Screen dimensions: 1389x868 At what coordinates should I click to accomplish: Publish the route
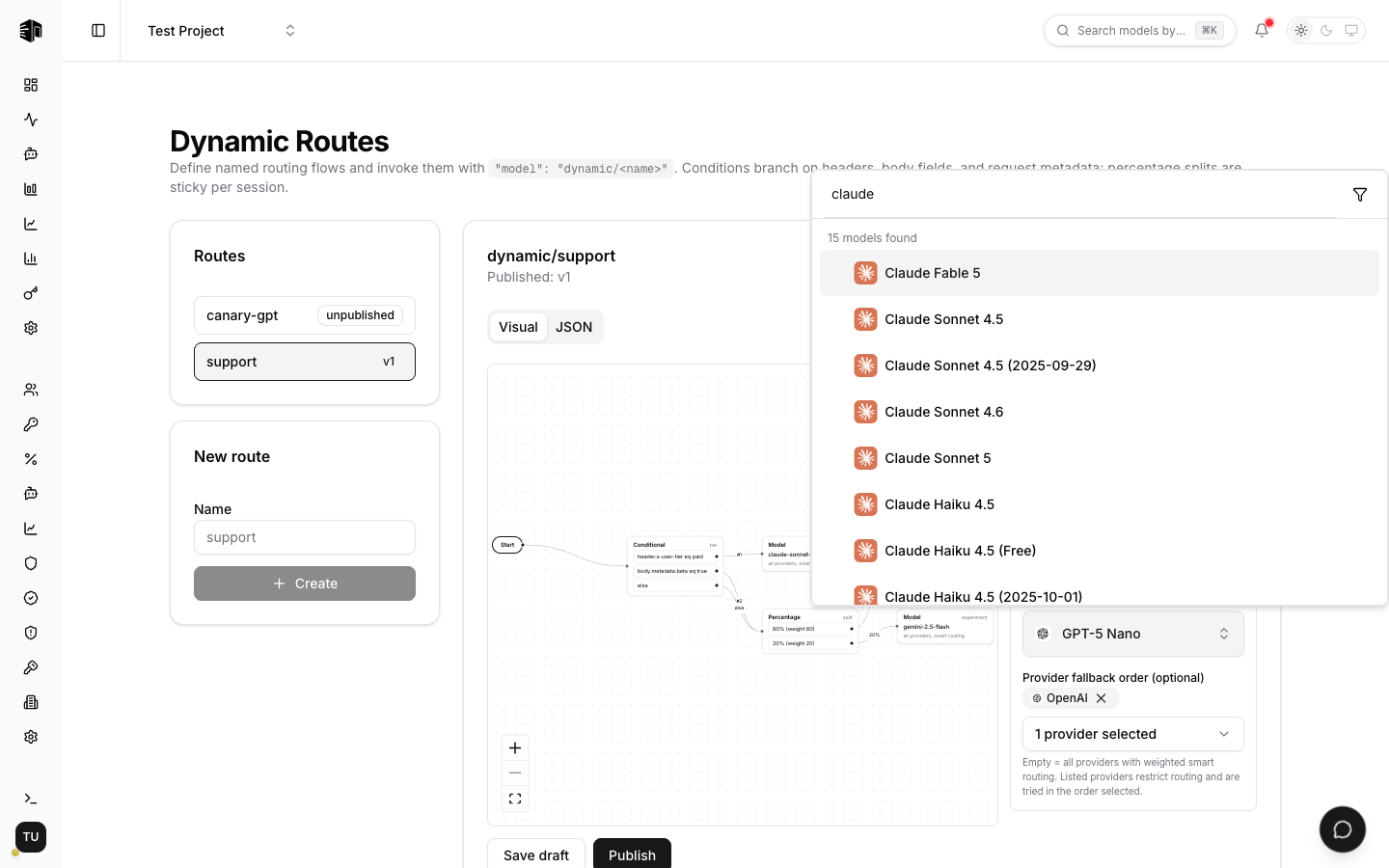632,854
